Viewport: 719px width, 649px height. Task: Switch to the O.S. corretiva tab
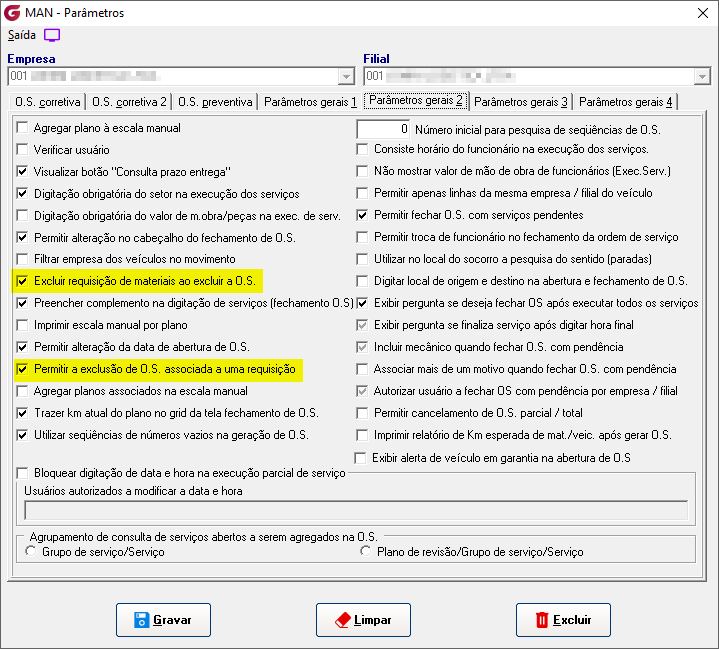(48, 102)
